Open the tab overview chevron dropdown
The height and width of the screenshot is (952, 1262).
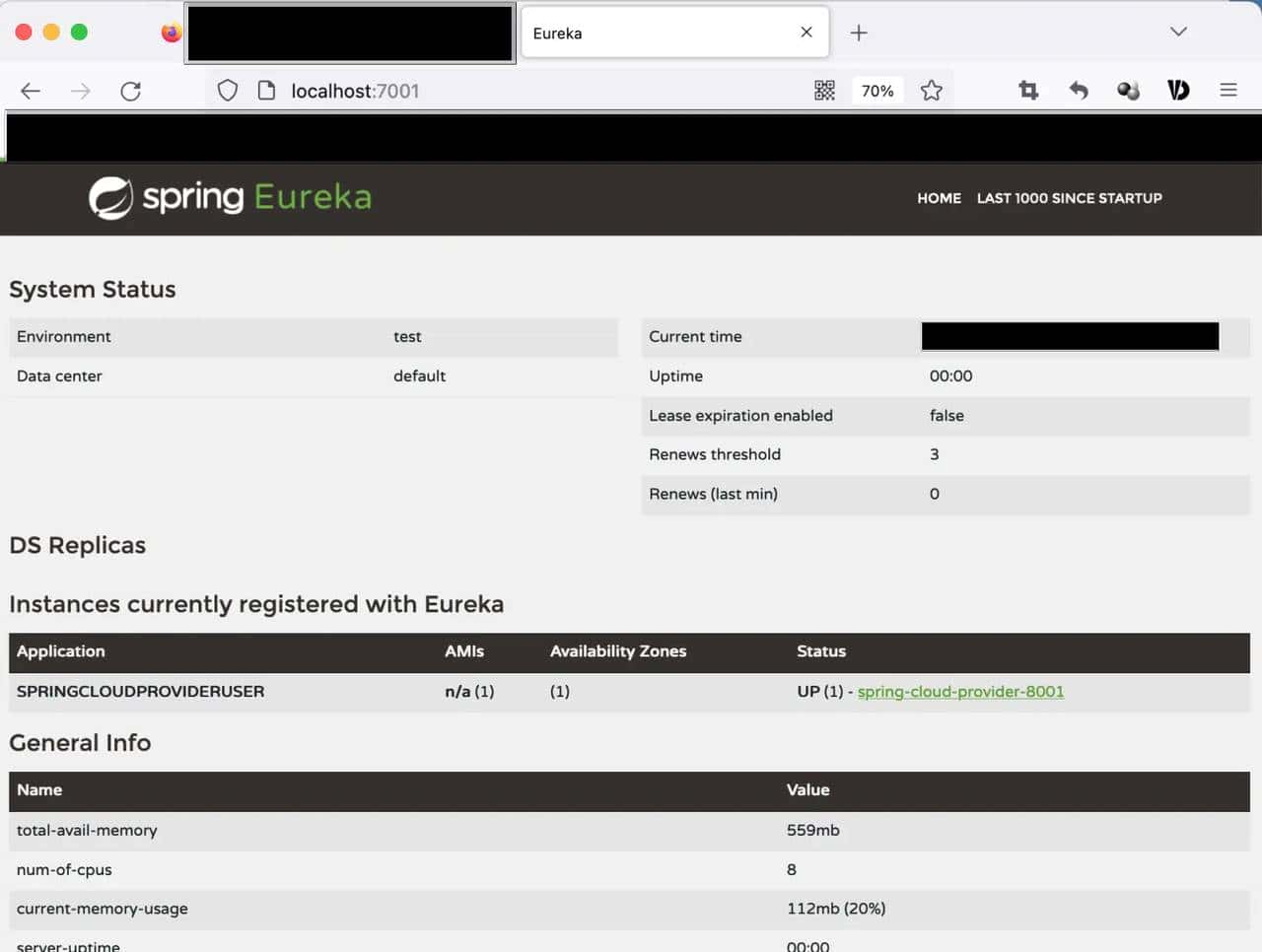(x=1178, y=32)
